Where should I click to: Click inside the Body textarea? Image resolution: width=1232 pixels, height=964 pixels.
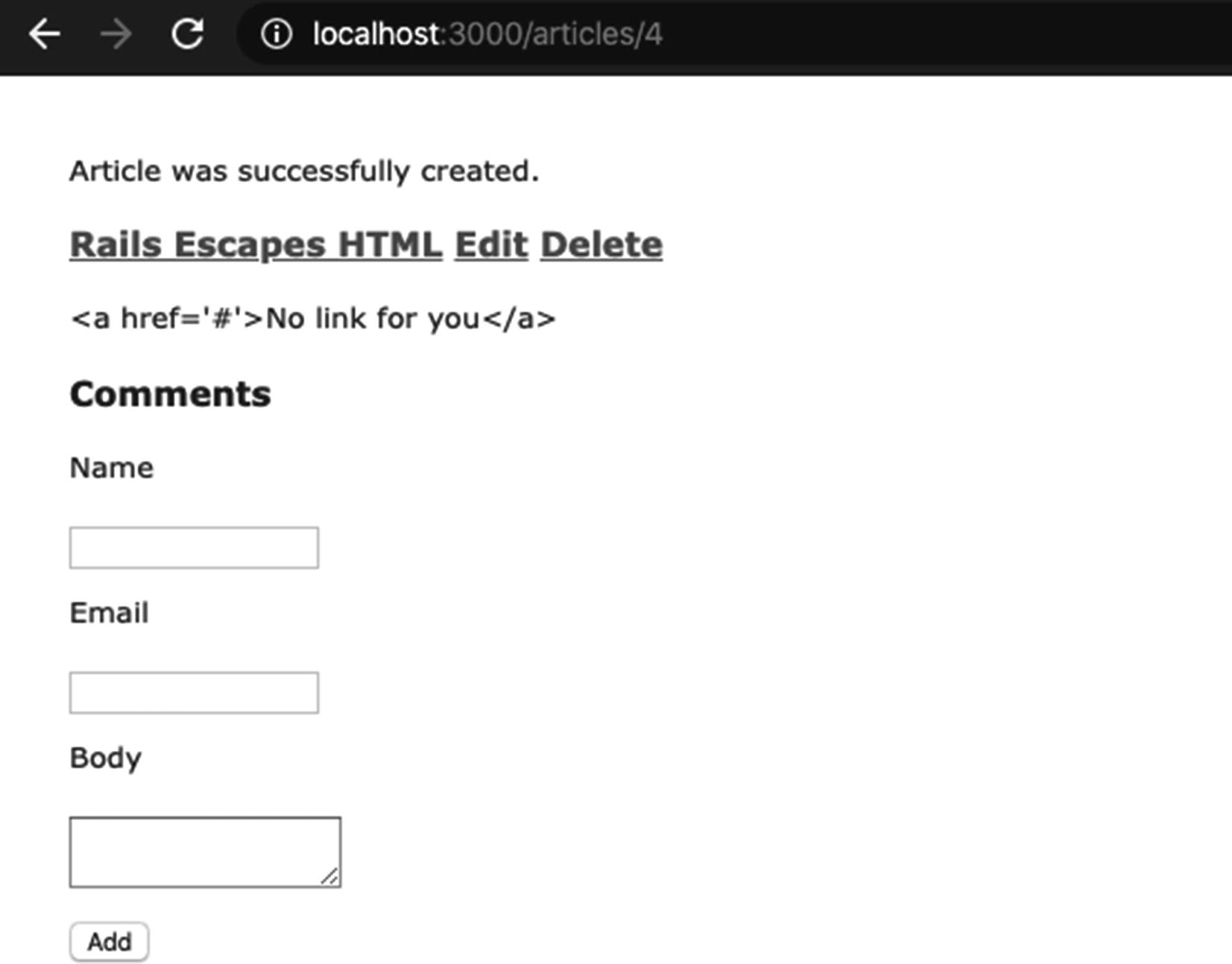205,852
